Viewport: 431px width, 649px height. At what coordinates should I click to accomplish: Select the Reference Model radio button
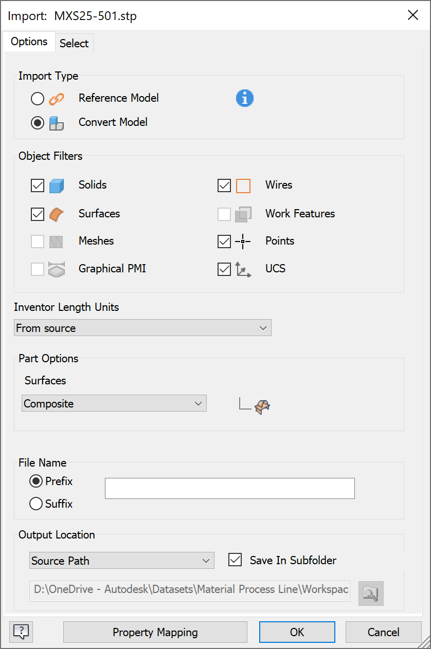37,99
